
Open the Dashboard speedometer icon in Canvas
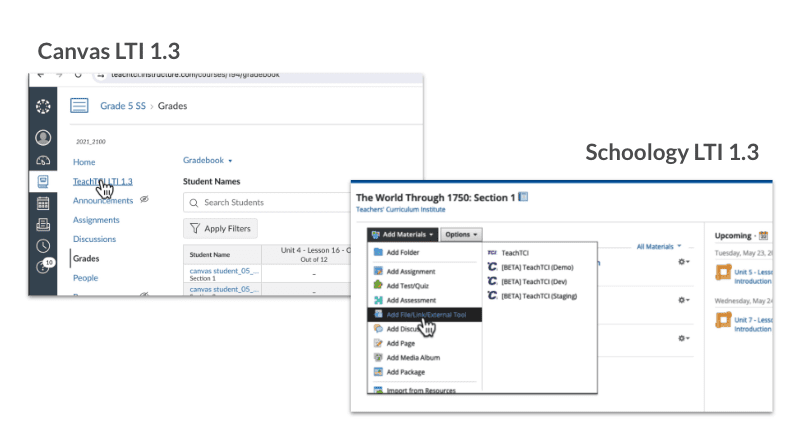coord(43,161)
